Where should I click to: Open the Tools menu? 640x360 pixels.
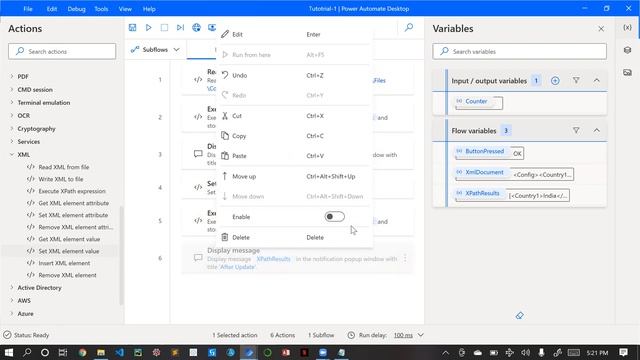tap(101, 9)
